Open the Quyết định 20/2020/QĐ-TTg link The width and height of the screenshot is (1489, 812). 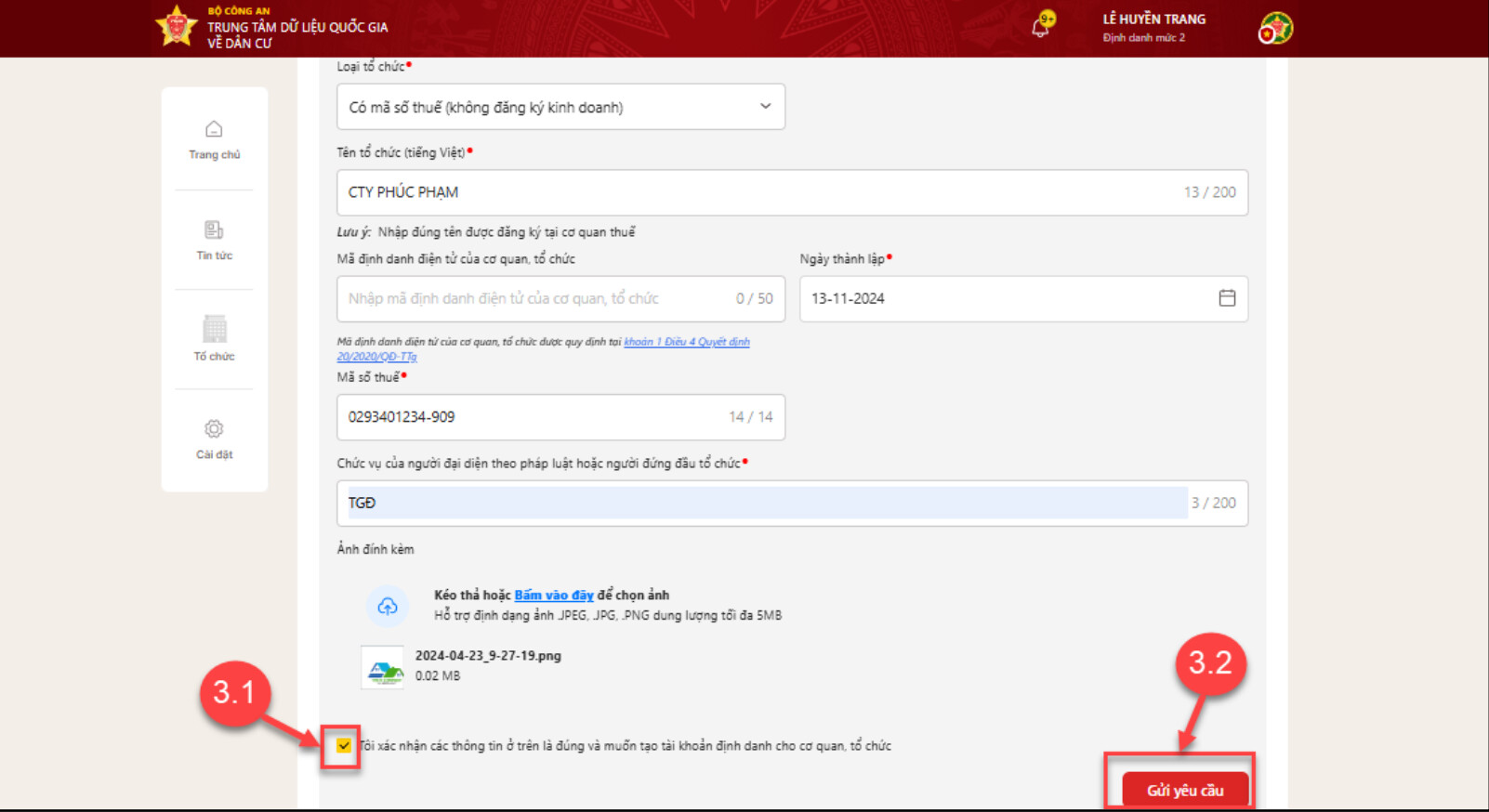coord(686,342)
